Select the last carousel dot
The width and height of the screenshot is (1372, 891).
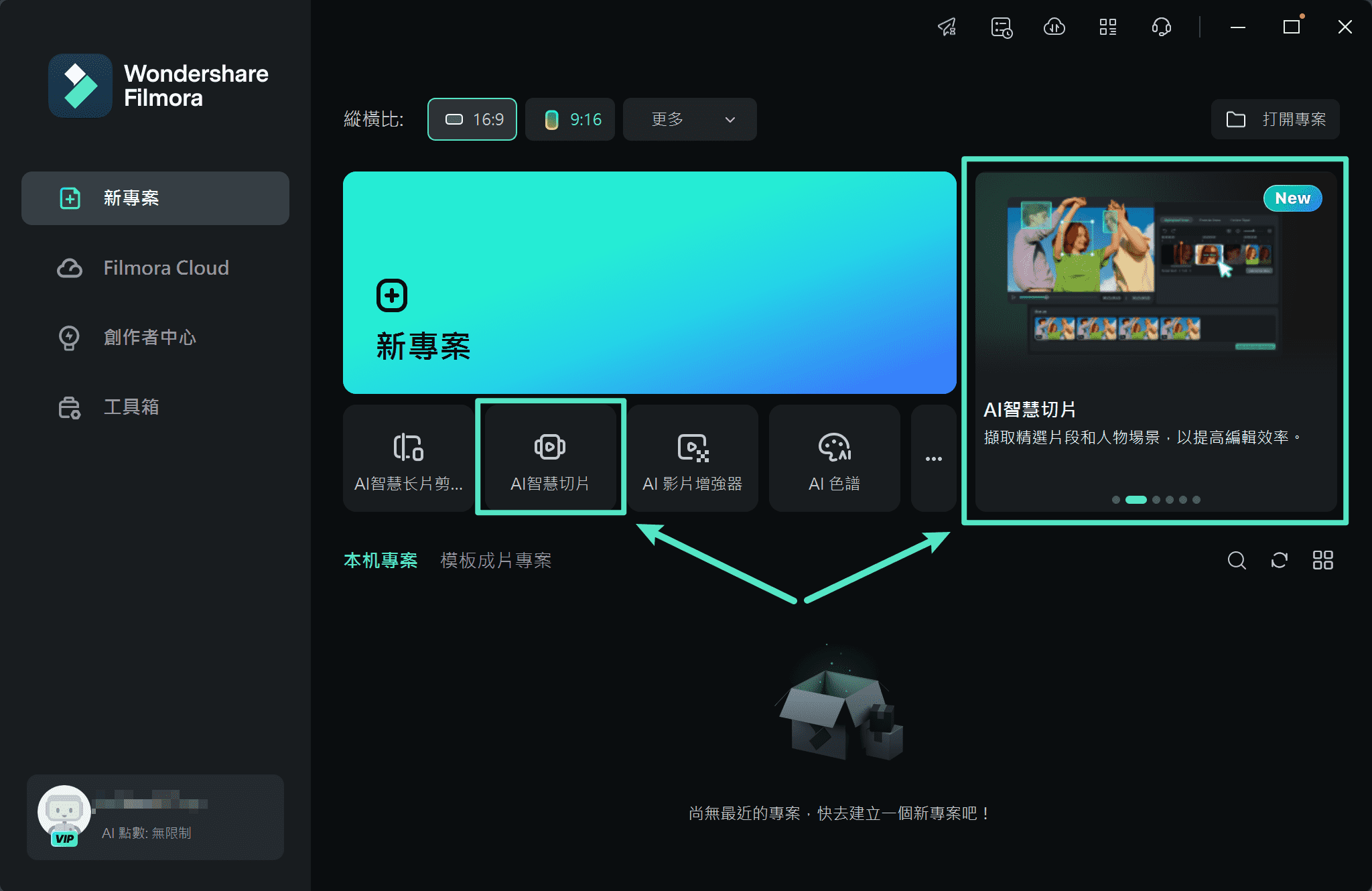1196,500
